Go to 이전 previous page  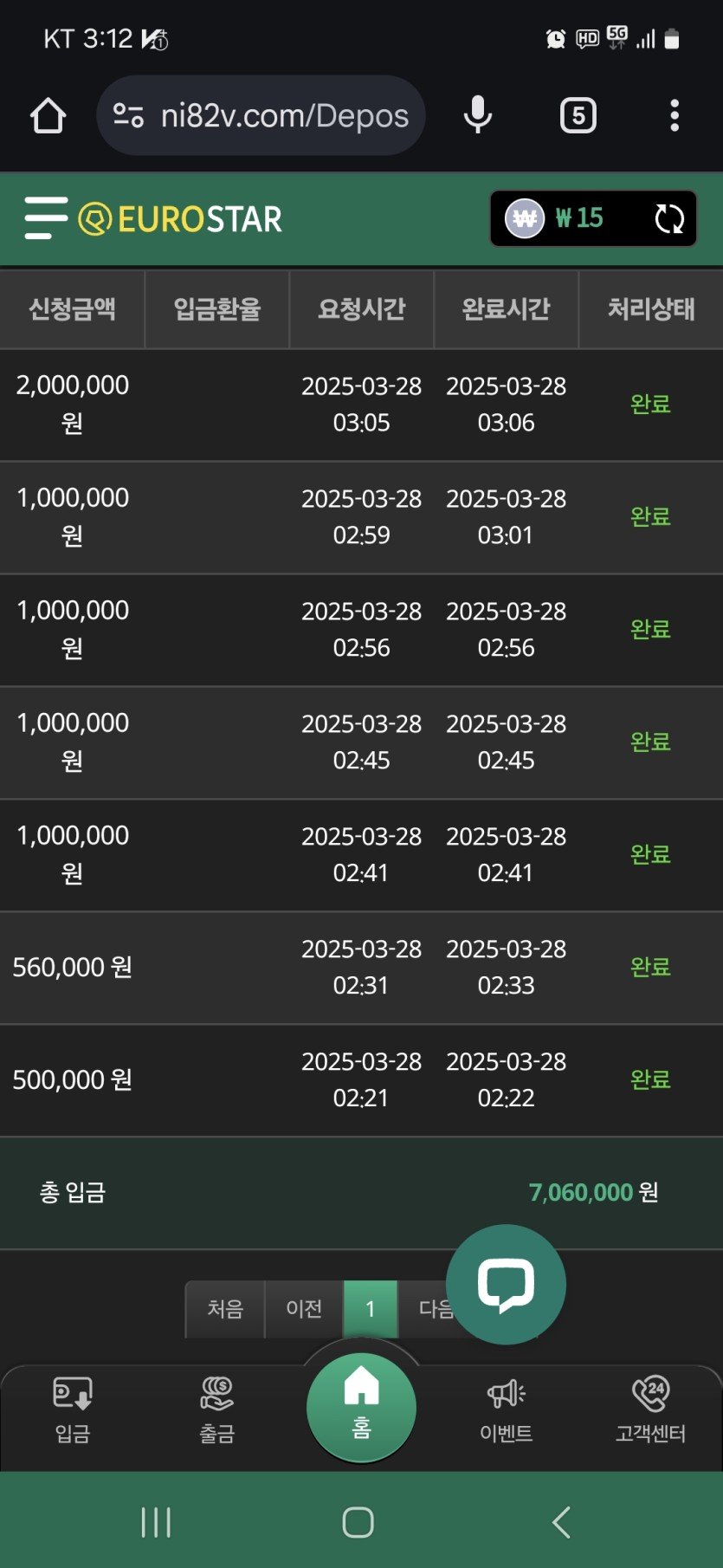(x=304, y=1308)
